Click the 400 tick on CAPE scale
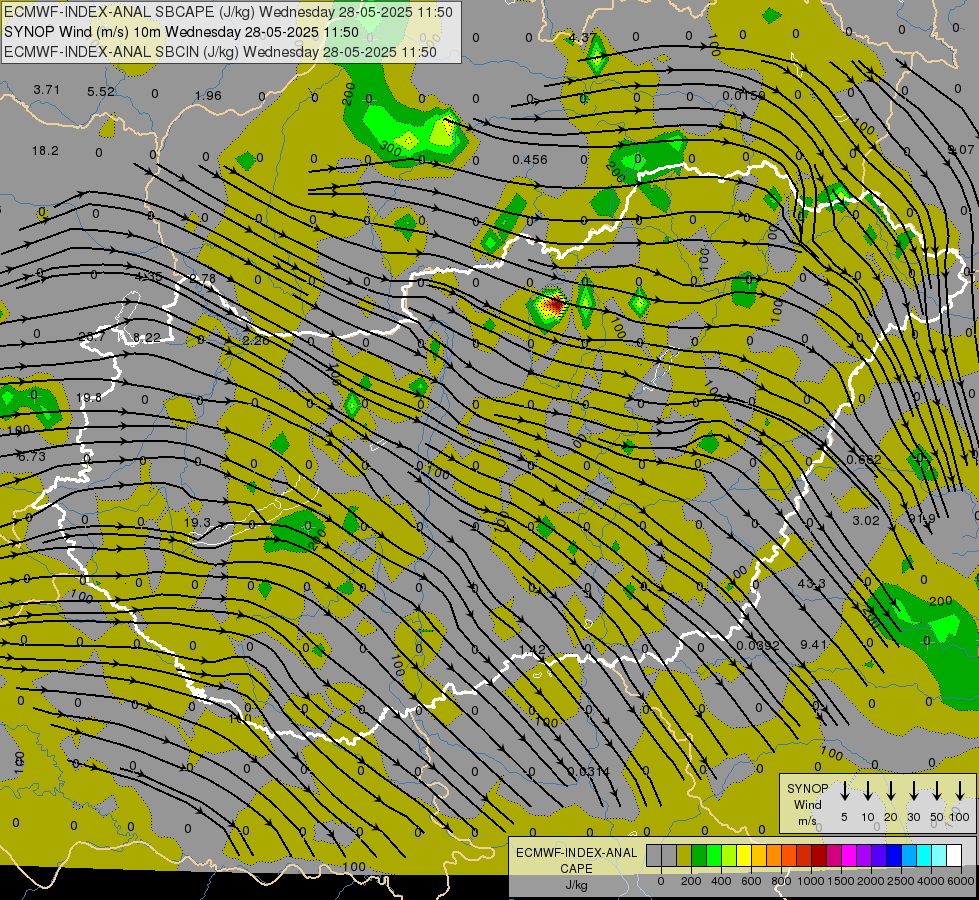Screen dimensions: 979x900 (x=721, y=881)
